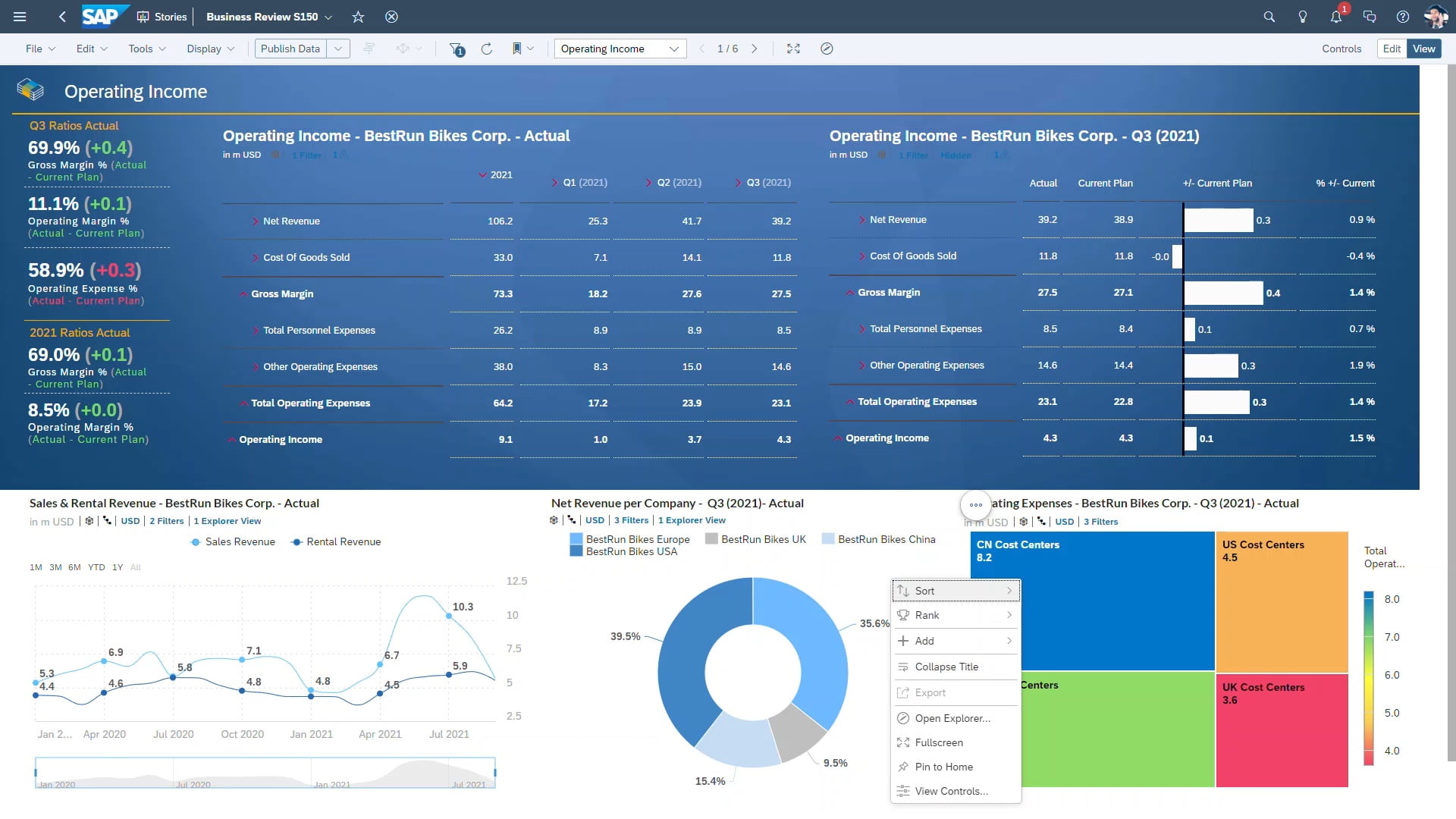Click the 1 Explorer View link
1456x819 pixels.
pyautogui.click(x=227, y=521)
